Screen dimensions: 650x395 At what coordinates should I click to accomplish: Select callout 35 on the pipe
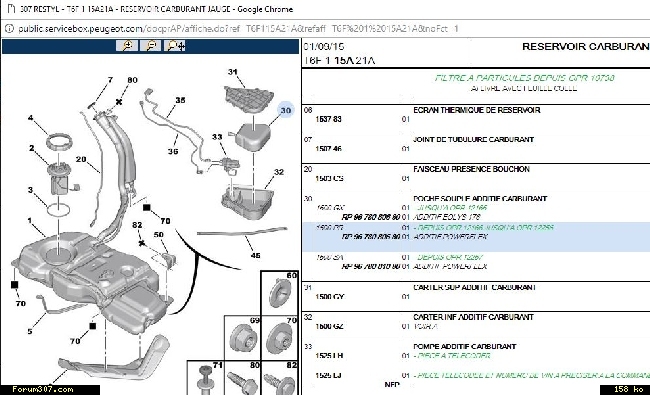pos(180,100)
